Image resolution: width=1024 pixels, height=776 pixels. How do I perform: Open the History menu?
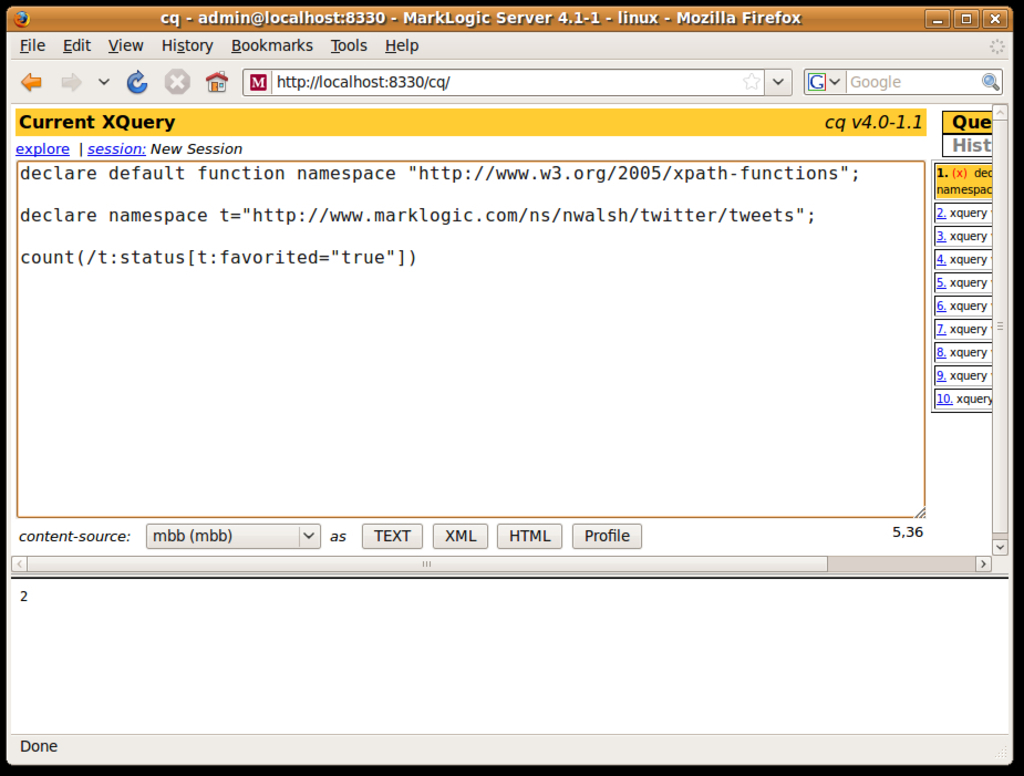pos(187,46)
